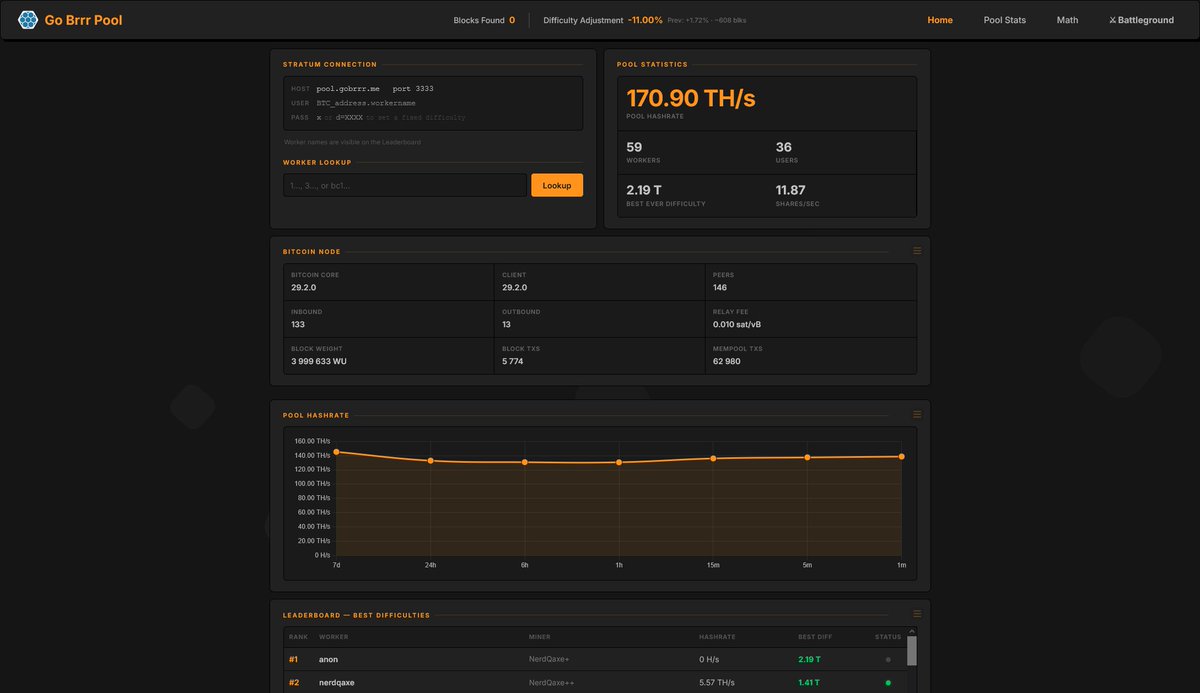
Task: Click the 11.87 shares/sec statistic
Action: (790, 190)
